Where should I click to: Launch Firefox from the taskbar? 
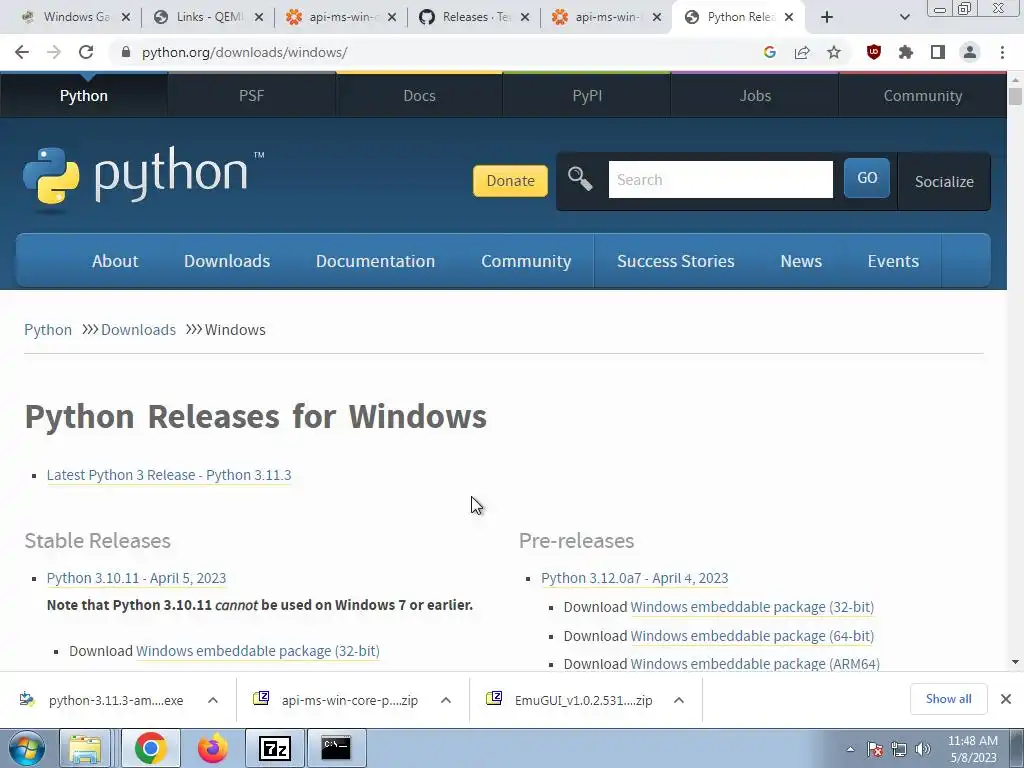click(213, 748)
